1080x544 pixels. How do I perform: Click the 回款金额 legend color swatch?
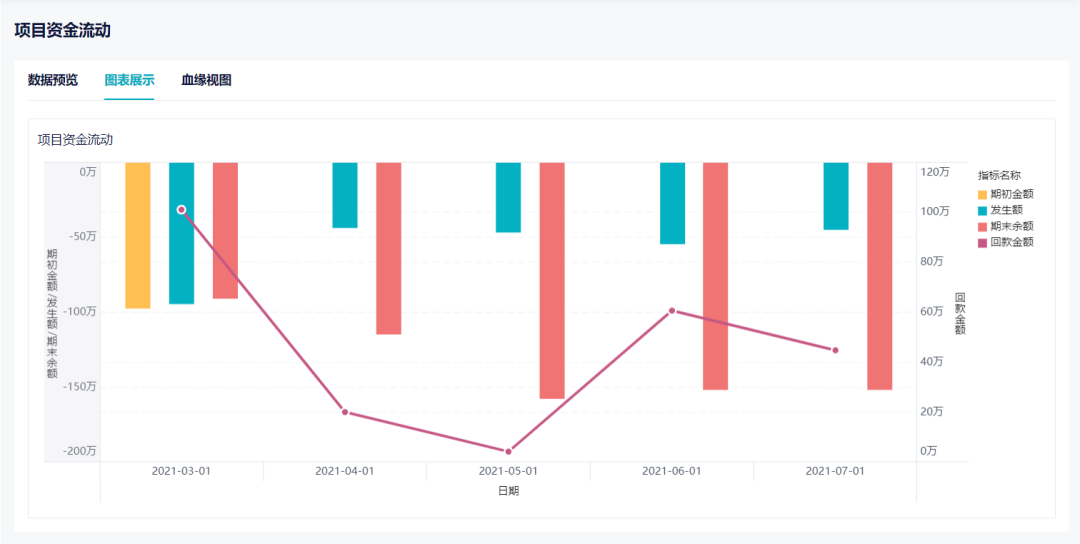point(982,242)
